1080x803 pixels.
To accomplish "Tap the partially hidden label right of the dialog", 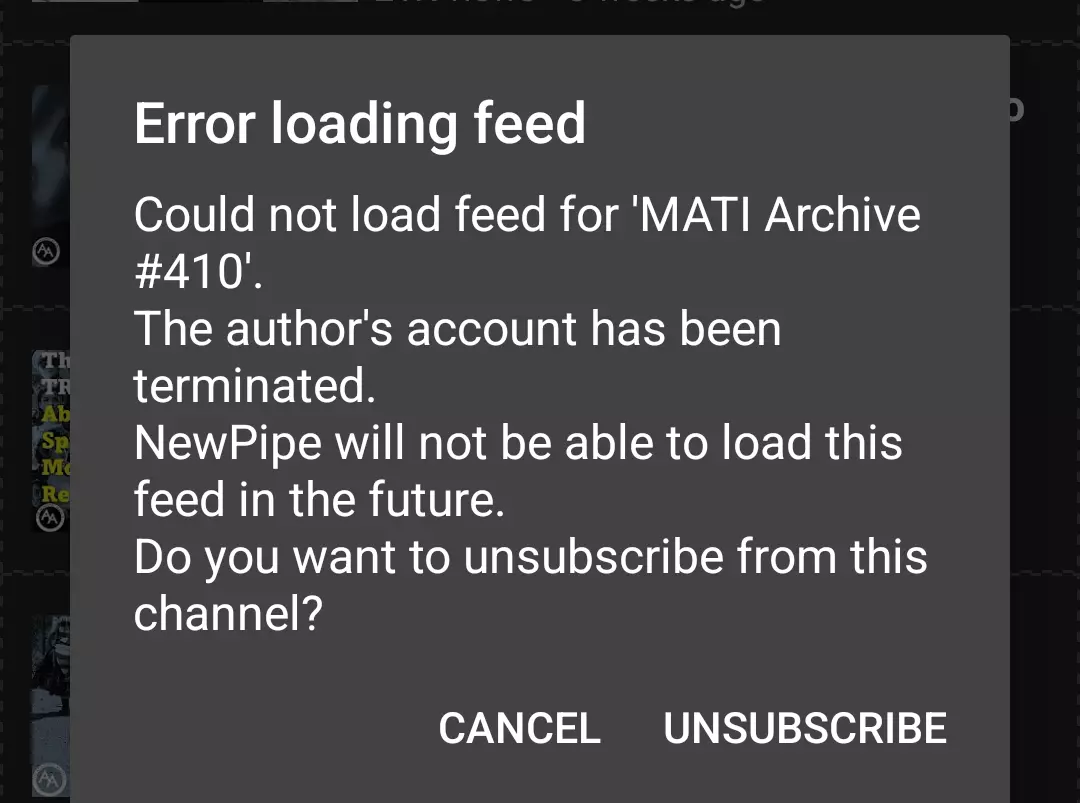I will point(1017,110).
